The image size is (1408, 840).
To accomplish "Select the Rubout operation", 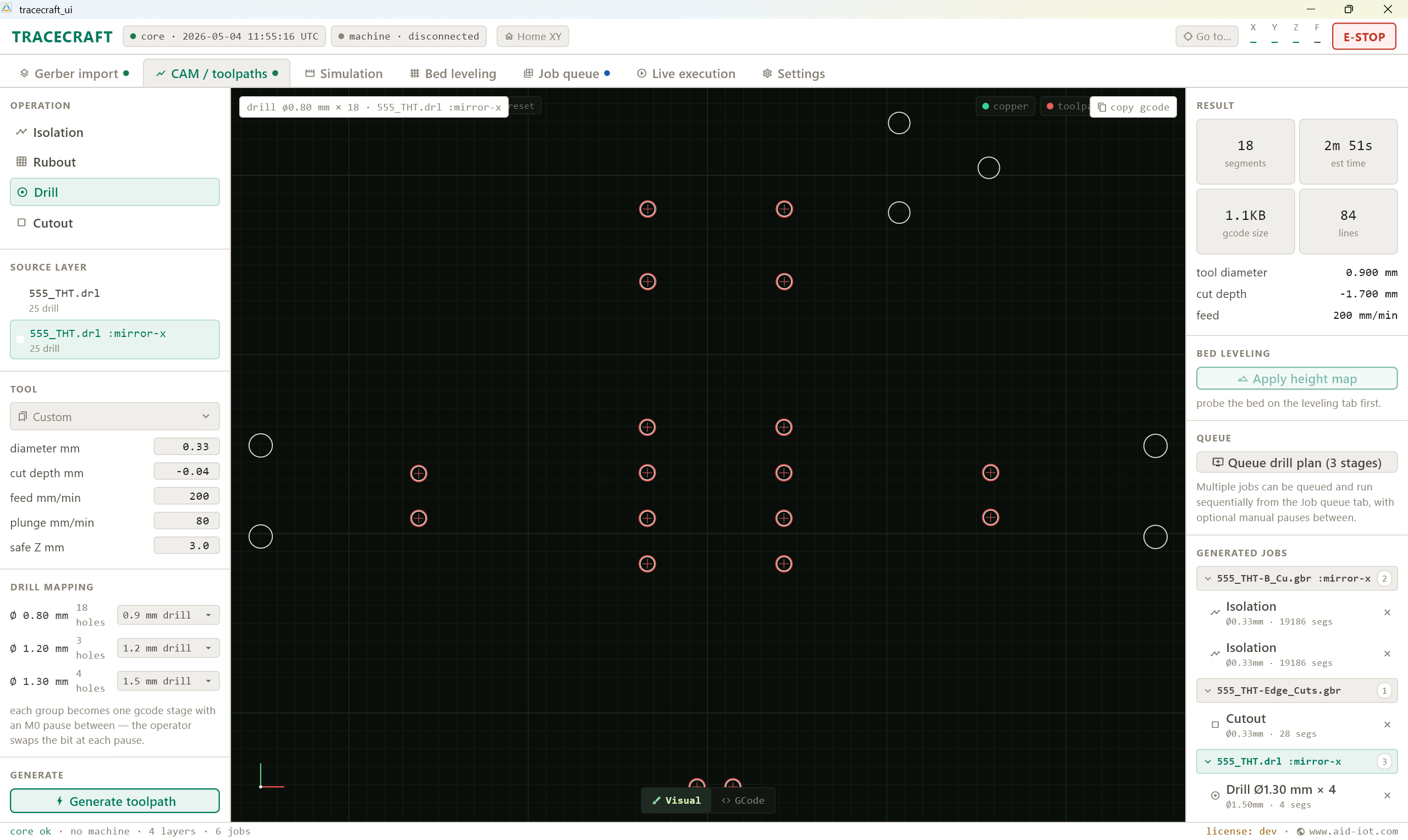I will coord(114,162).
